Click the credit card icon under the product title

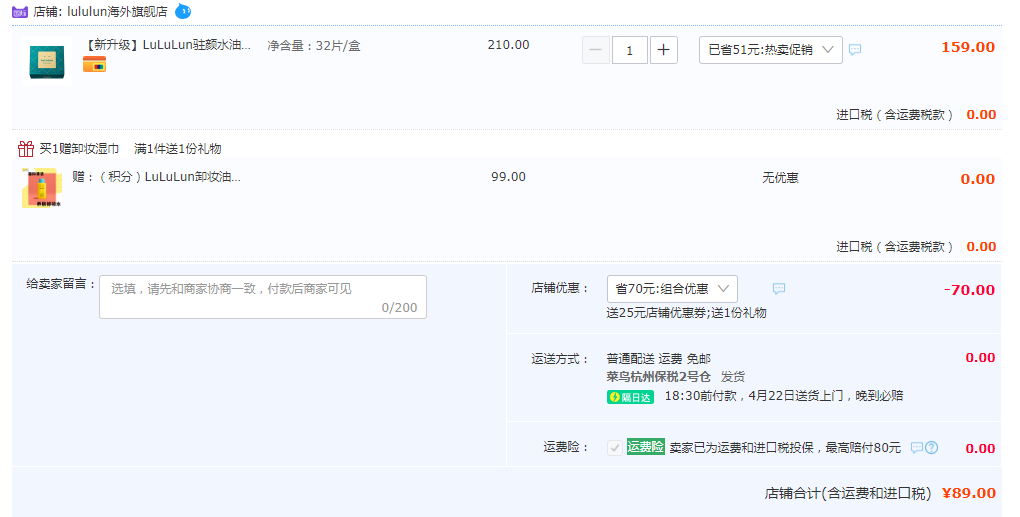click(94, 64)
